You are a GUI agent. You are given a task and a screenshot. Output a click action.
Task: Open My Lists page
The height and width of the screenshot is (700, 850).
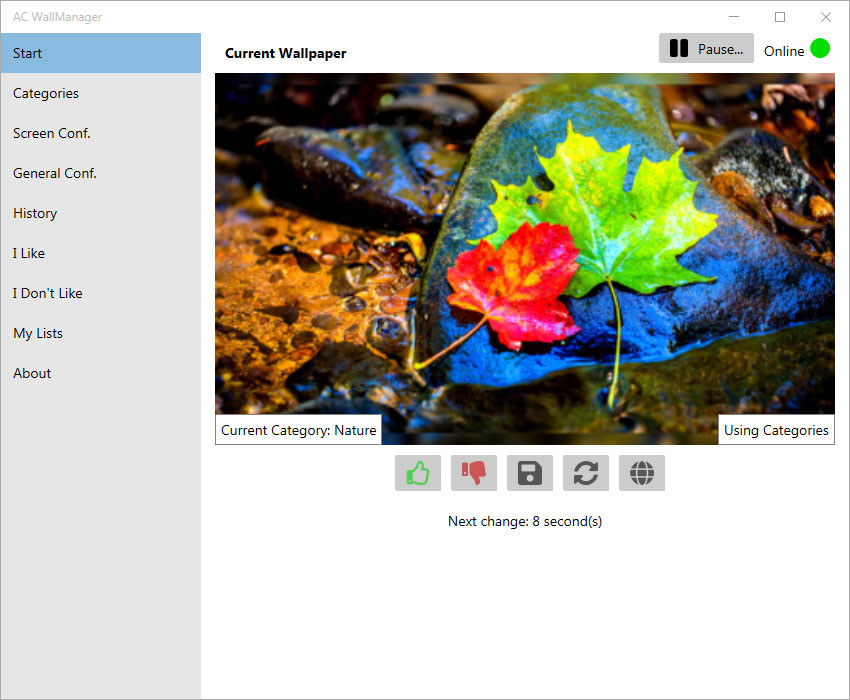tap(100, 333)
